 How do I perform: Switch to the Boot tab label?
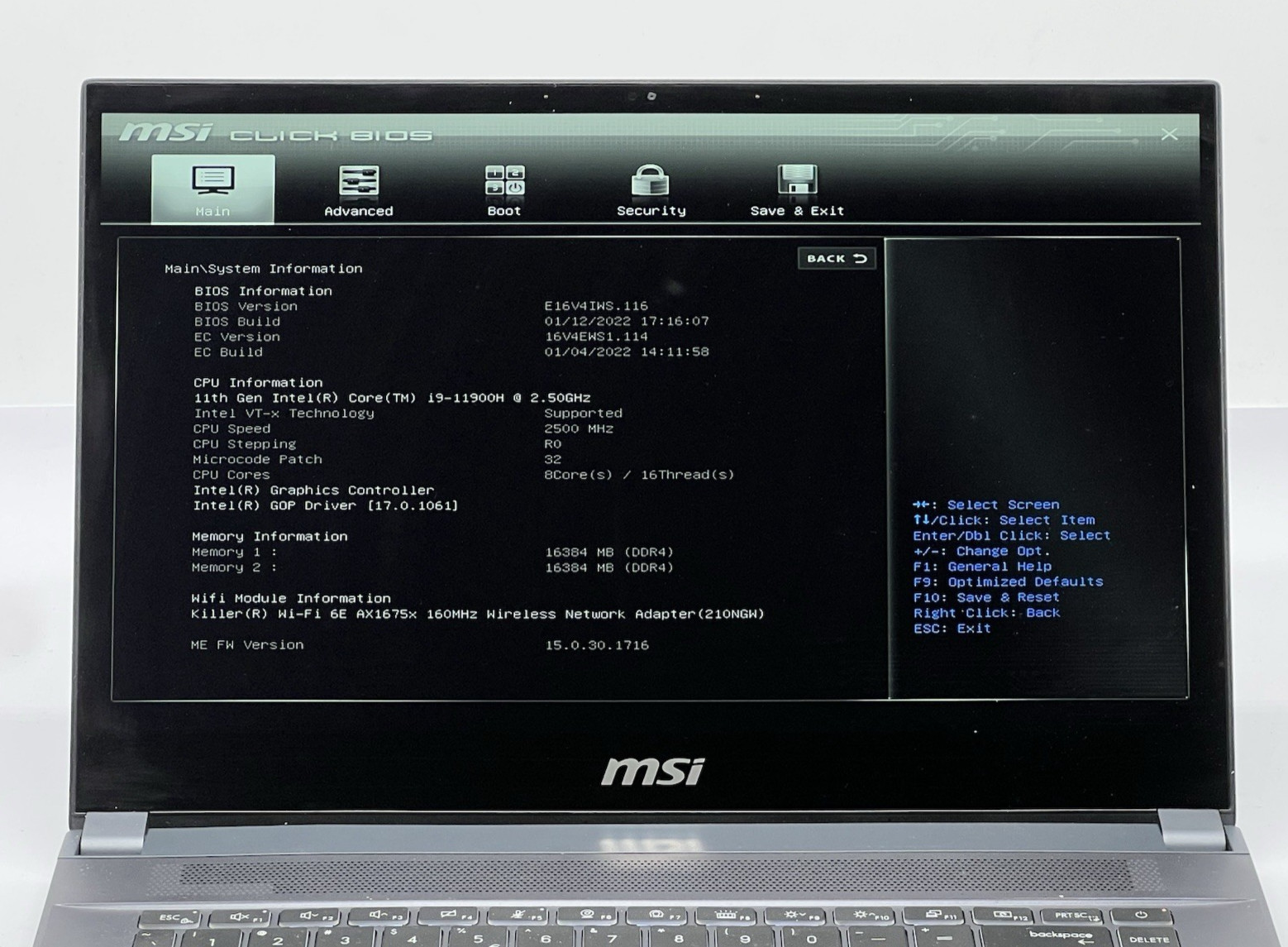504,211
